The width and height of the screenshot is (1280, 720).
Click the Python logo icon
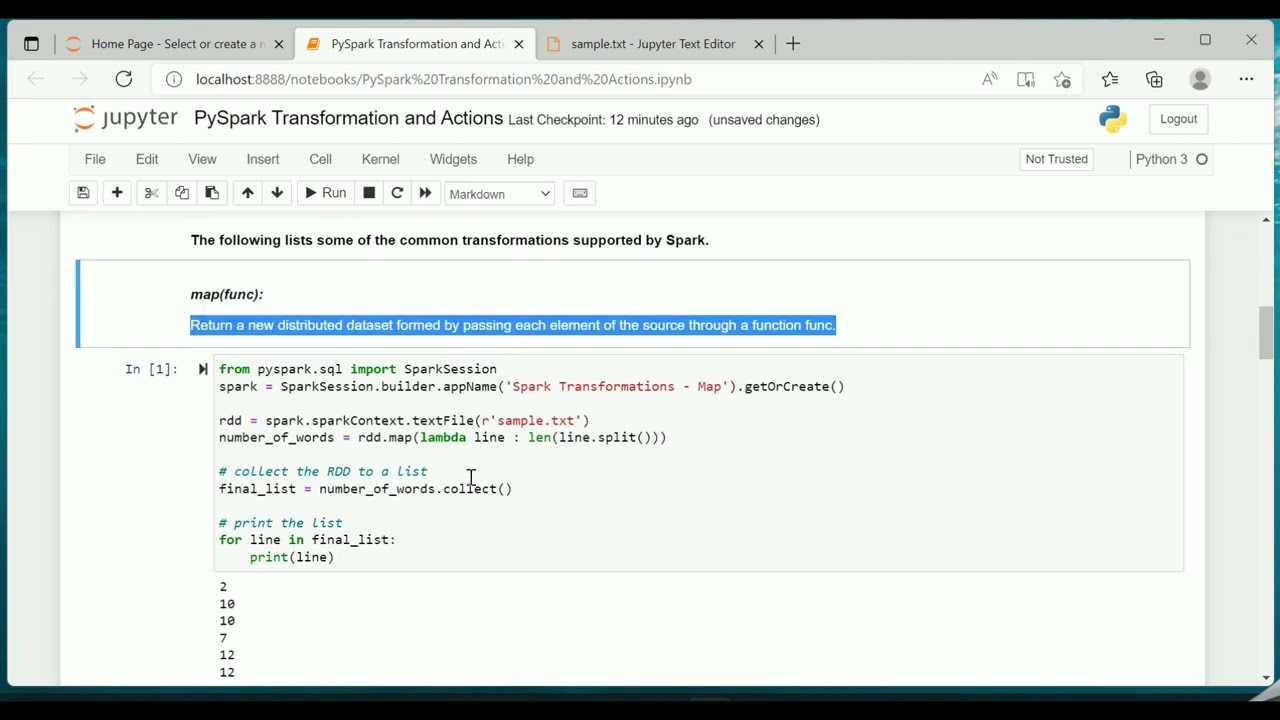tap(1113, 119)
